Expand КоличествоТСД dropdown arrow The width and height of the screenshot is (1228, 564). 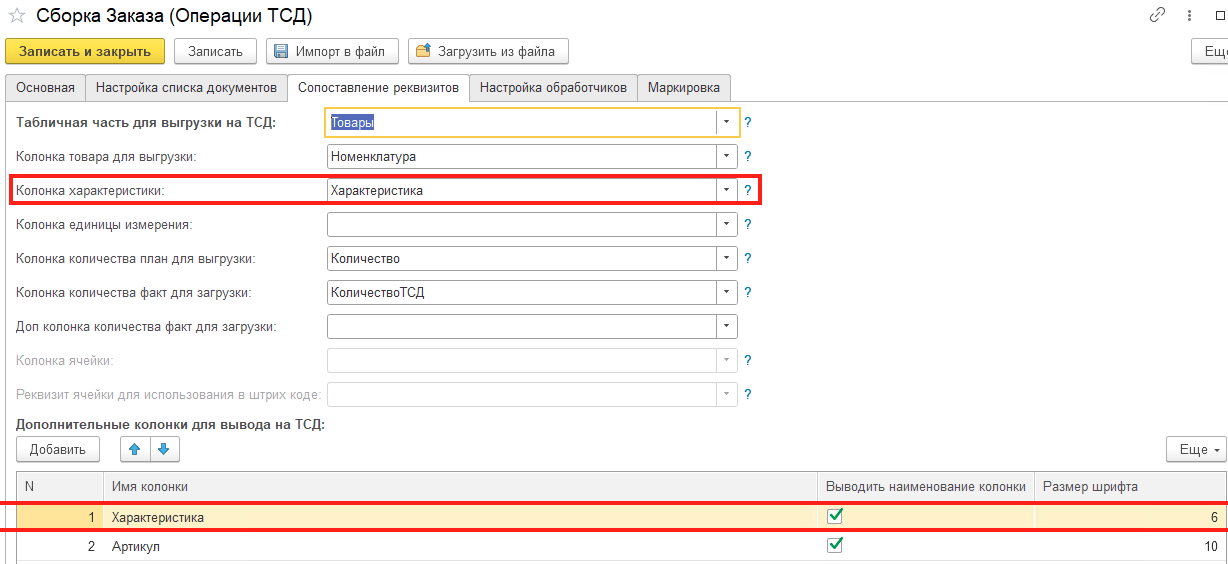tap(727, 292)
